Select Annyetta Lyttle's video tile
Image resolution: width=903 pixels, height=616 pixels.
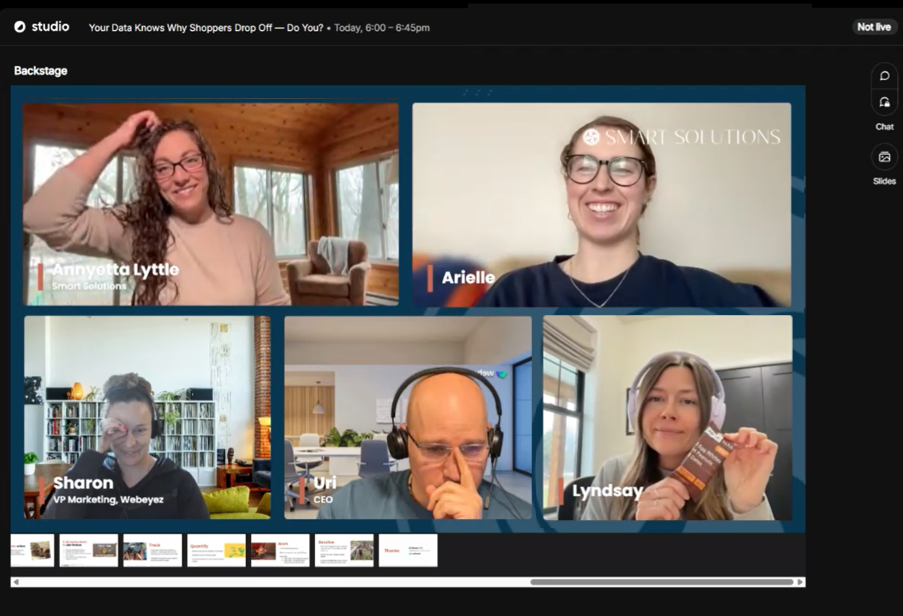point(211,204)
